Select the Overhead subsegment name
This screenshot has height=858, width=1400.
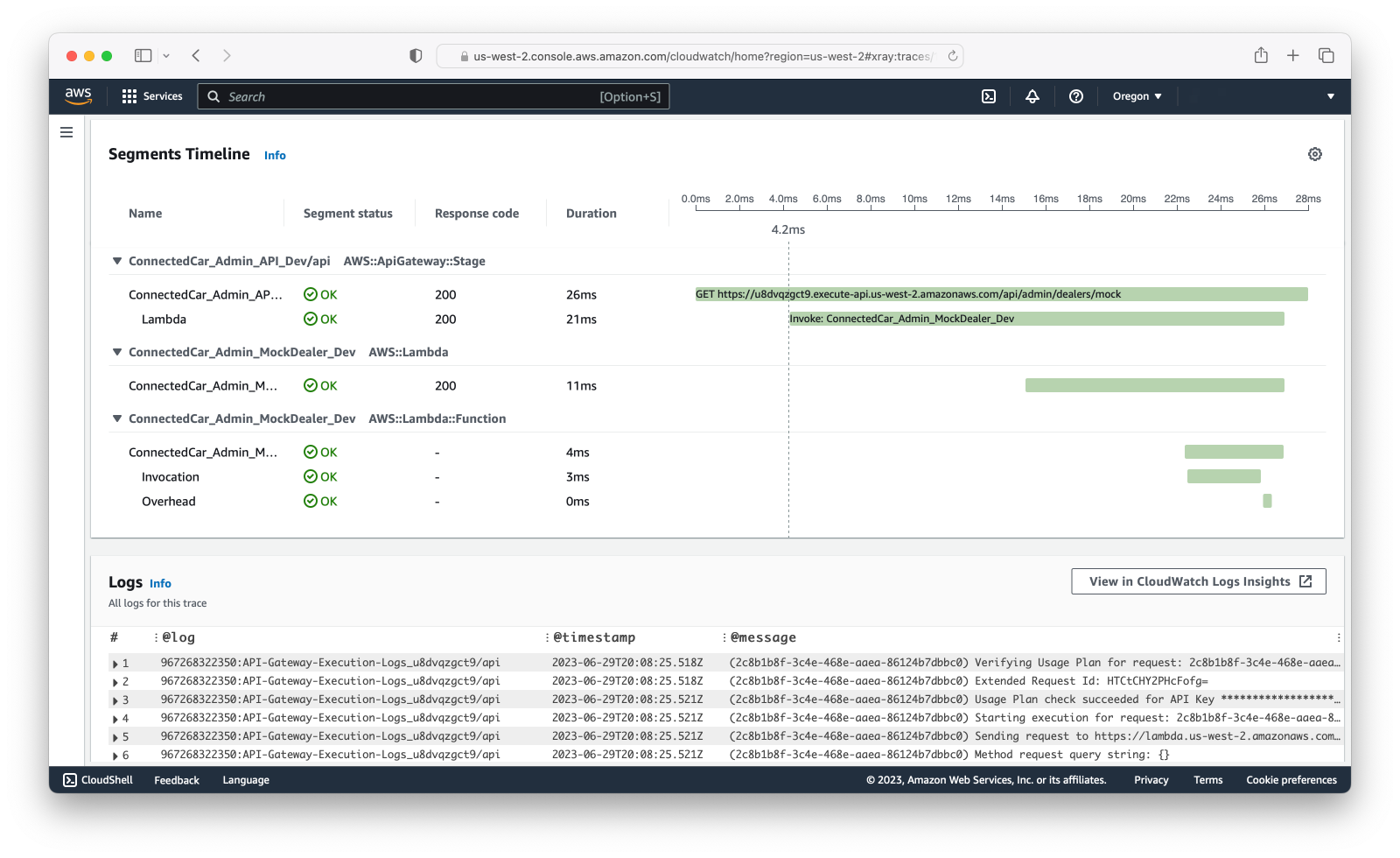coord(169,501)
